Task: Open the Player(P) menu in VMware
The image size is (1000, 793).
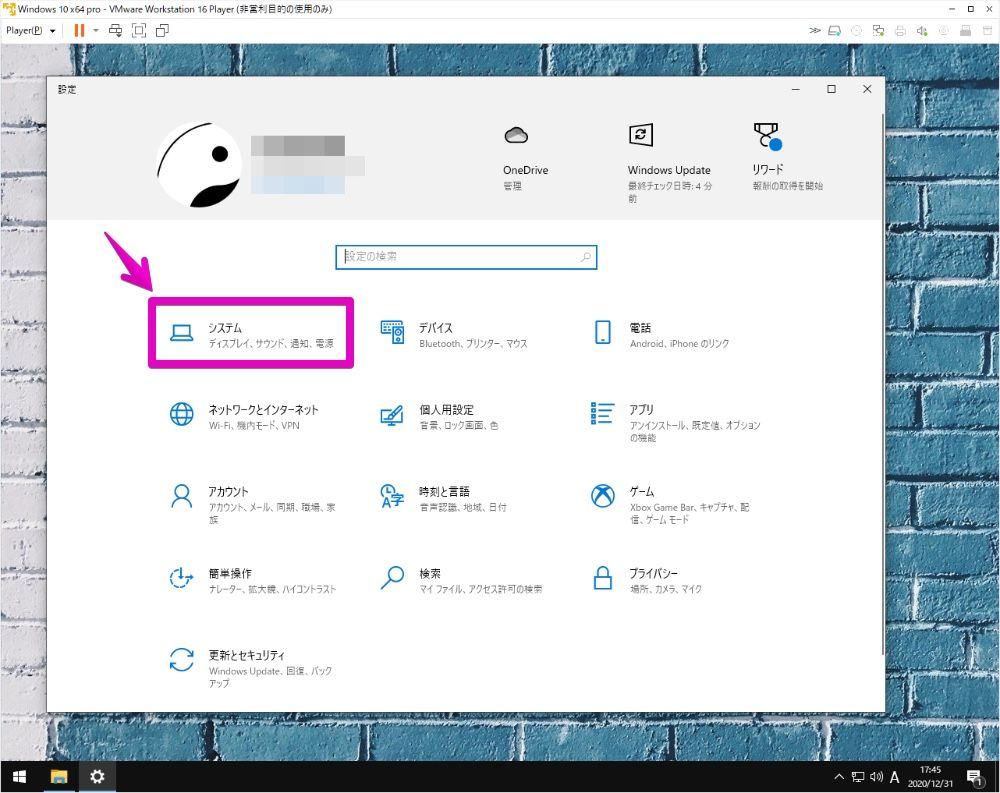Action: (x=30, y=31)
